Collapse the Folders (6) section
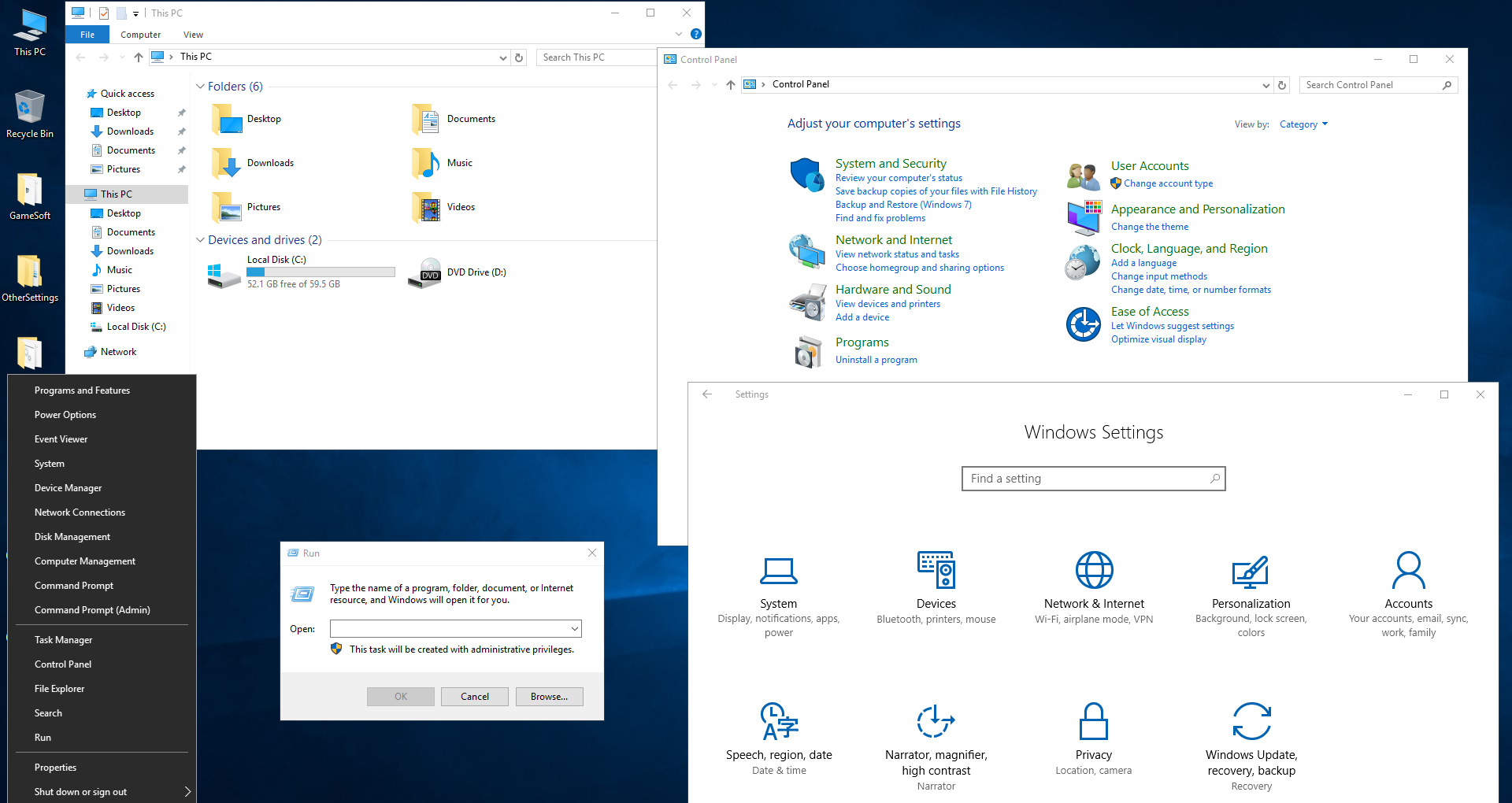This screenshot has width=1512, height=803. click(x=201, y=87)
